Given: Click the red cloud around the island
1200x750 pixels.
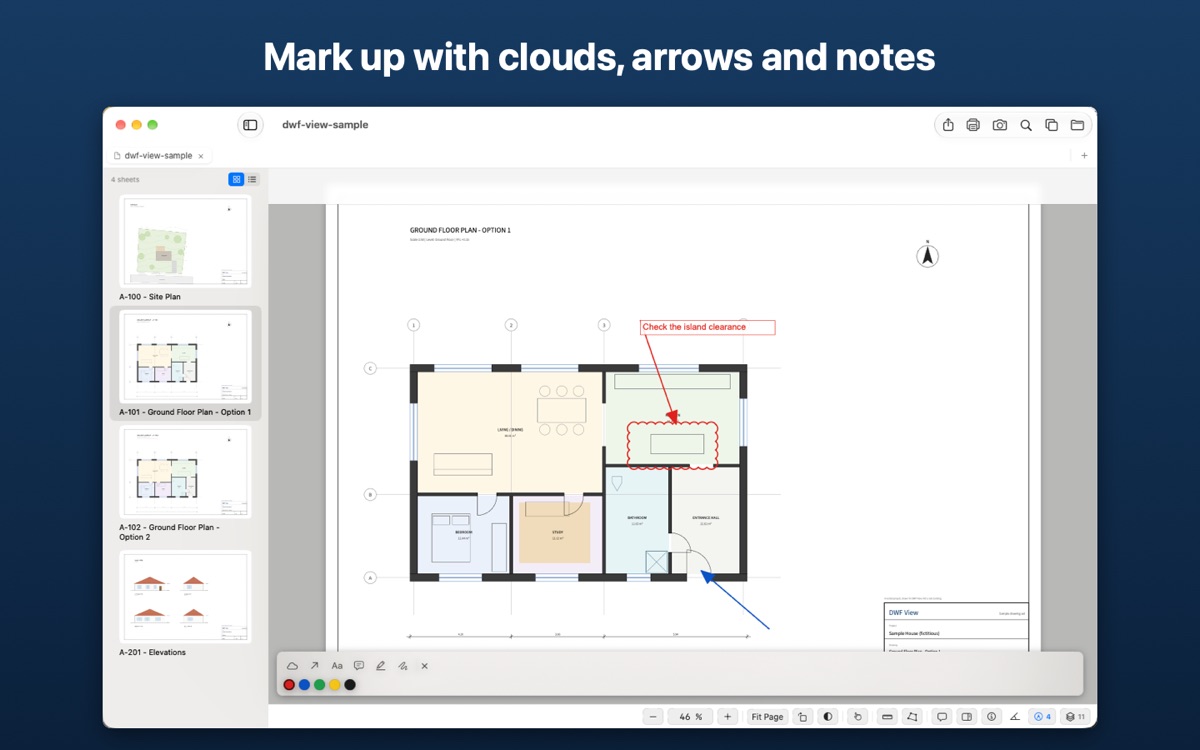Looking at the screenshot, I should (672, 445).
